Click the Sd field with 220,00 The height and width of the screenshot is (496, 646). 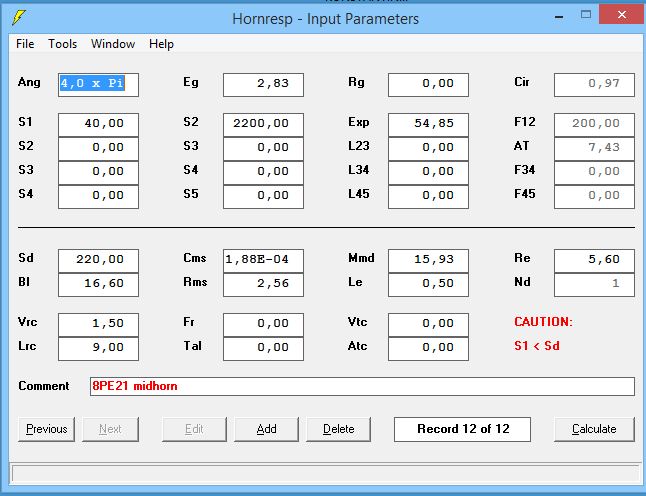(98, 261)
